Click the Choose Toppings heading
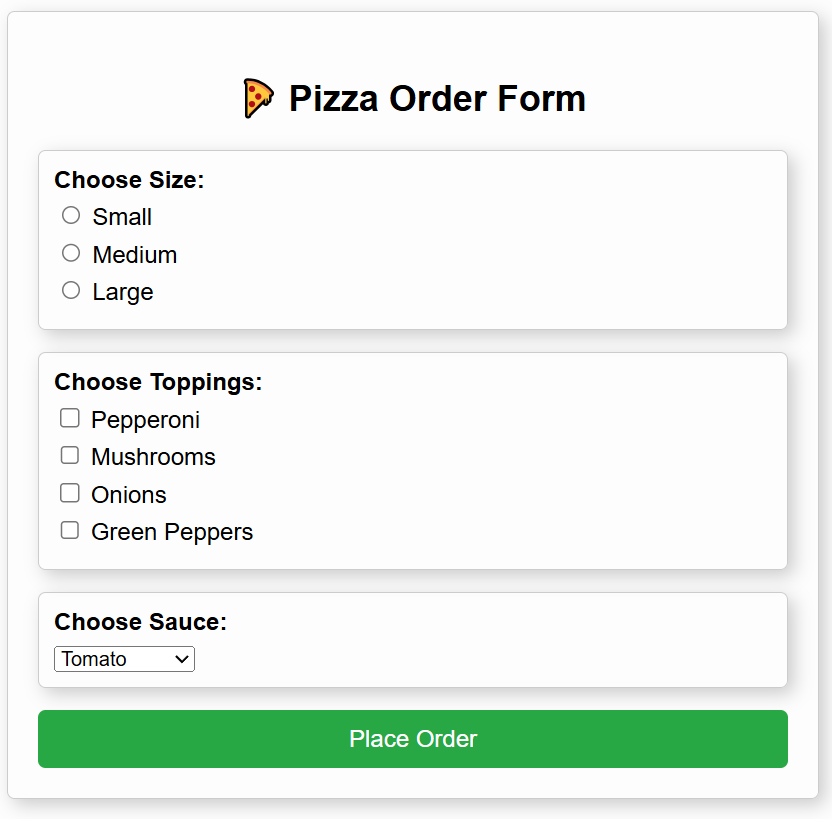Image resolution: width=832 pixels, height=819 pixels. click(x=158, y=382)
